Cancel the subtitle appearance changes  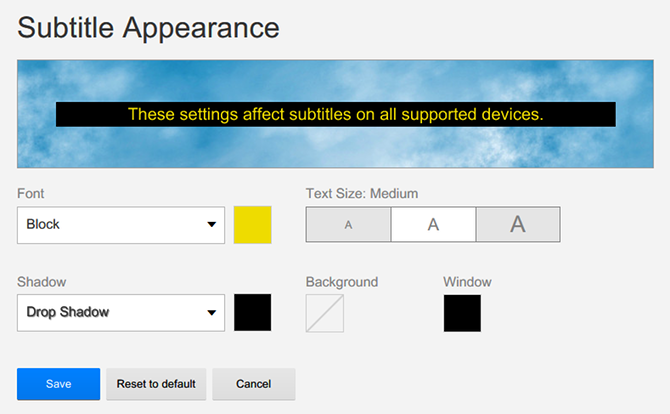point(254,384)
